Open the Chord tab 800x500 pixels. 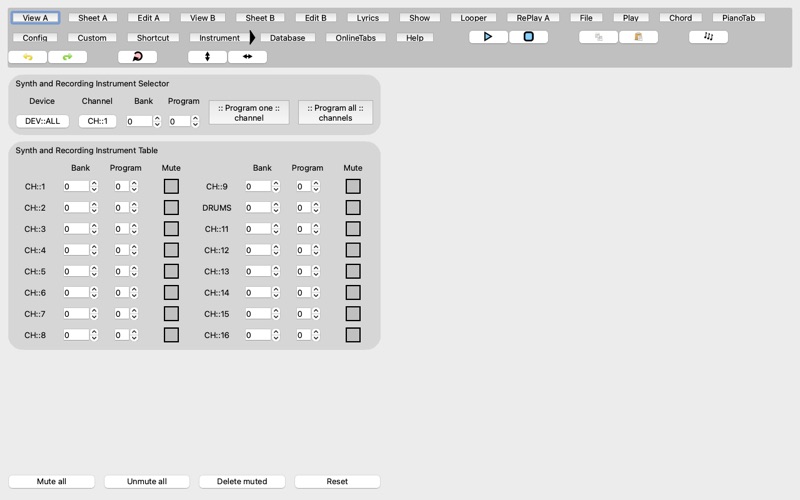[681, 18]
